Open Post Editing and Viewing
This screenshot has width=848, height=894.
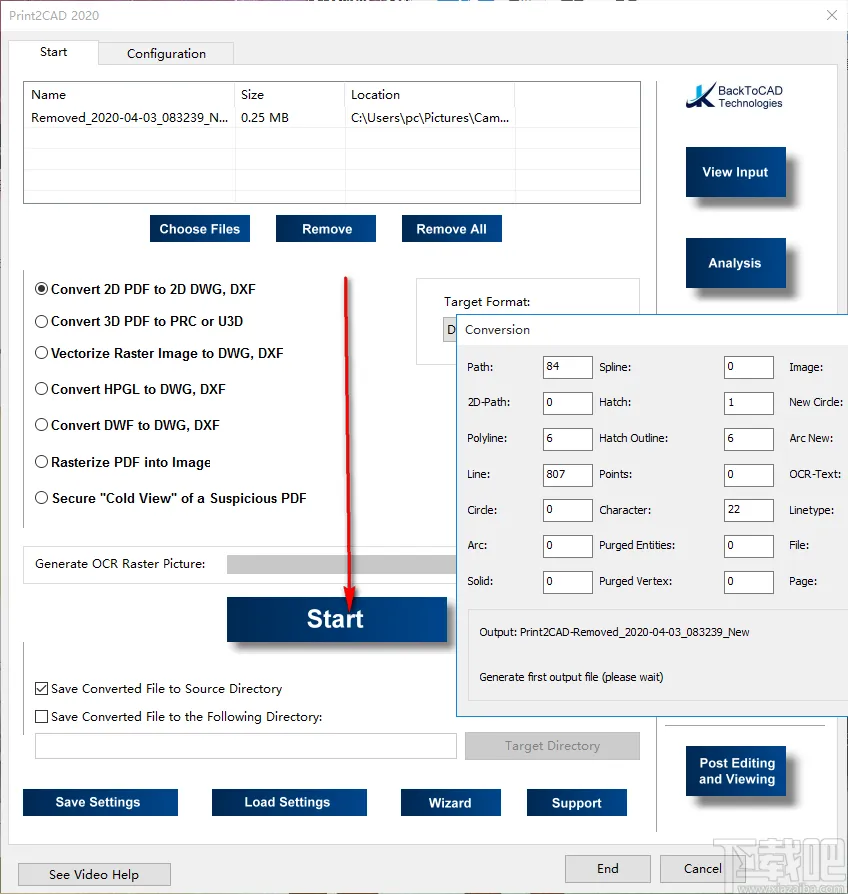736,771
